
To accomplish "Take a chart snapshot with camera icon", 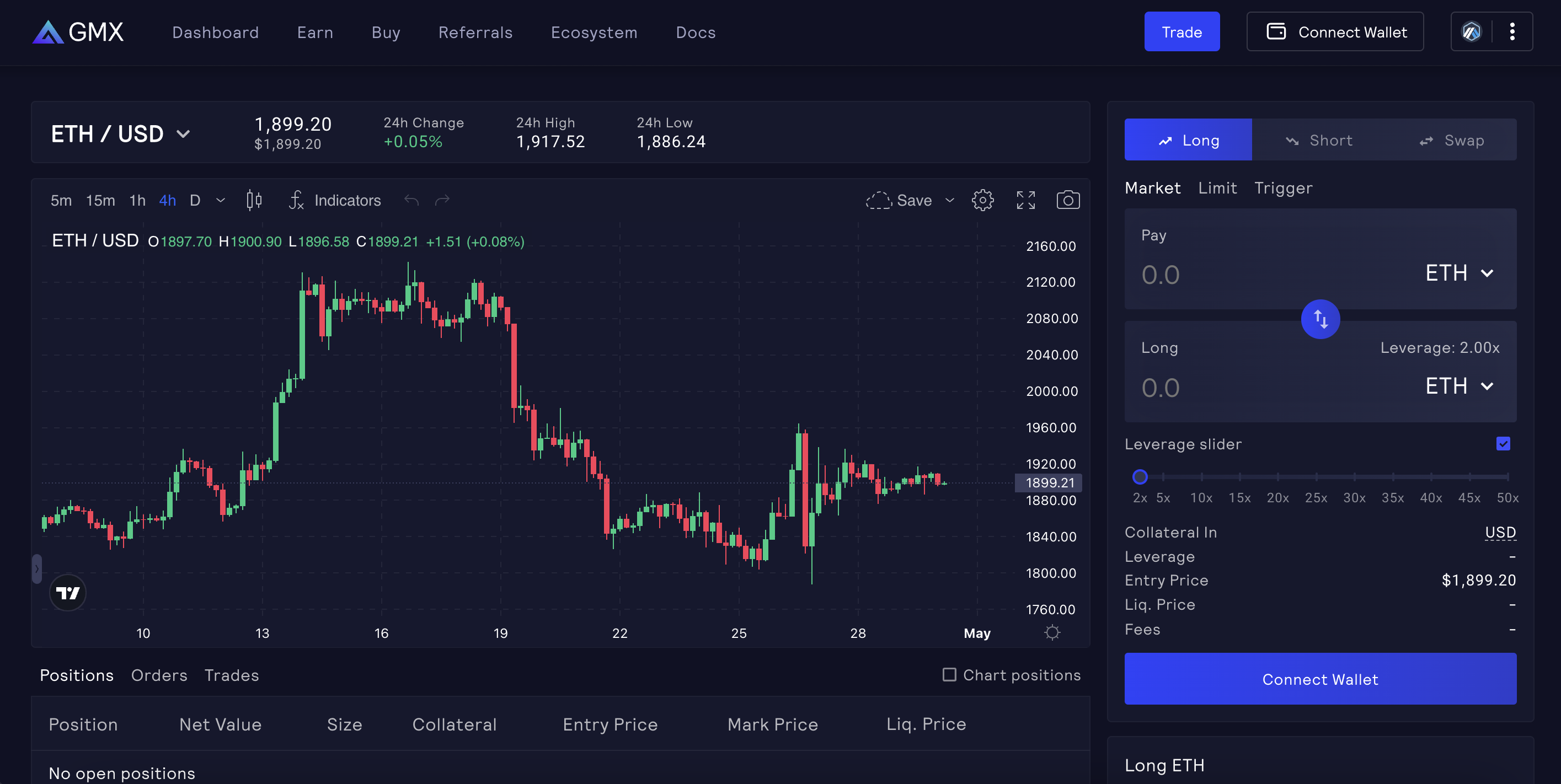I will (x=1068, y=200).
